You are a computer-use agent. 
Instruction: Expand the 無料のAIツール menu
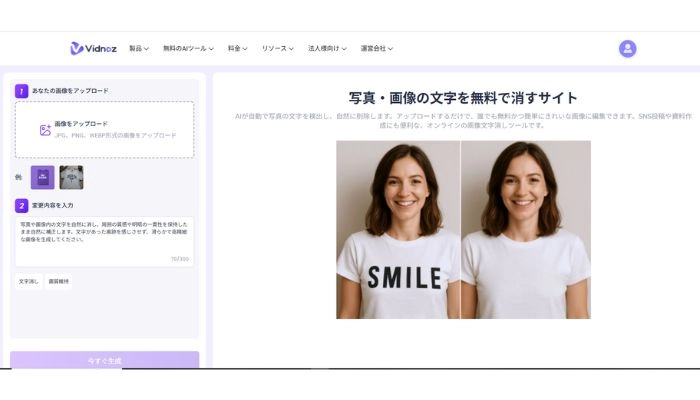188,48
